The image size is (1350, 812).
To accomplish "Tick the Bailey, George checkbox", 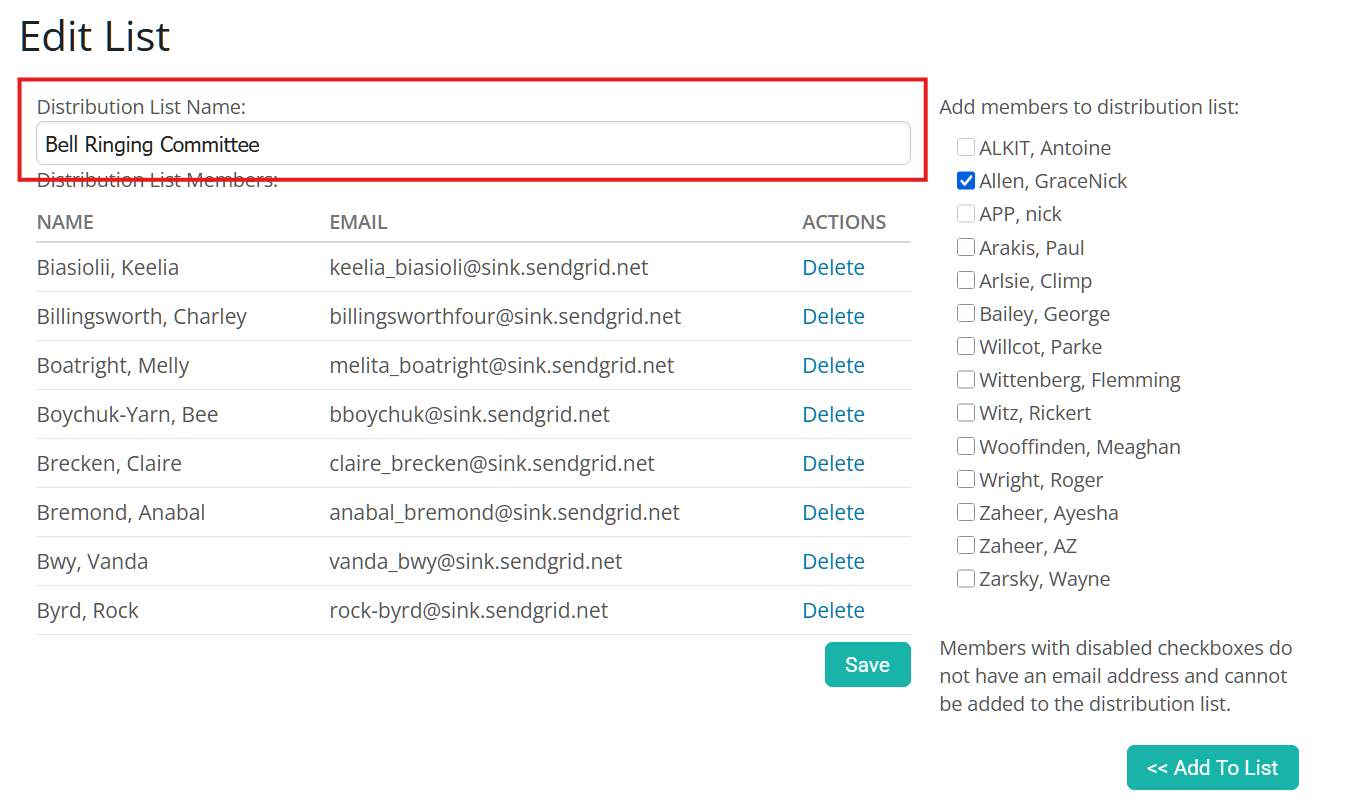I will pos(966,313).
